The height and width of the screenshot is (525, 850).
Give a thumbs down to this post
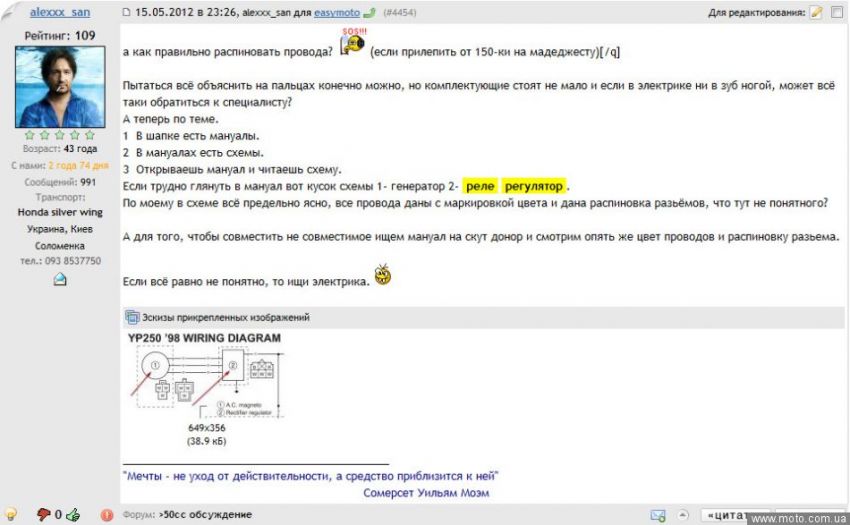[43, 515]
